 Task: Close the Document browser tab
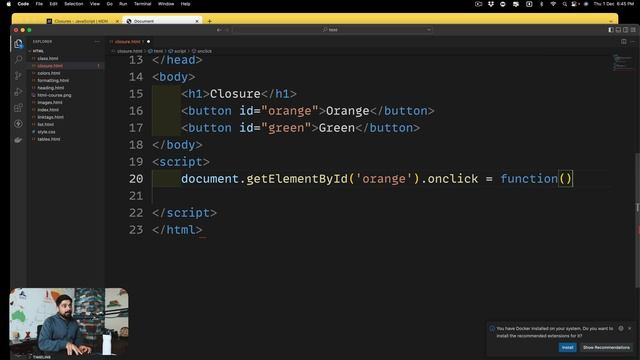197,21
